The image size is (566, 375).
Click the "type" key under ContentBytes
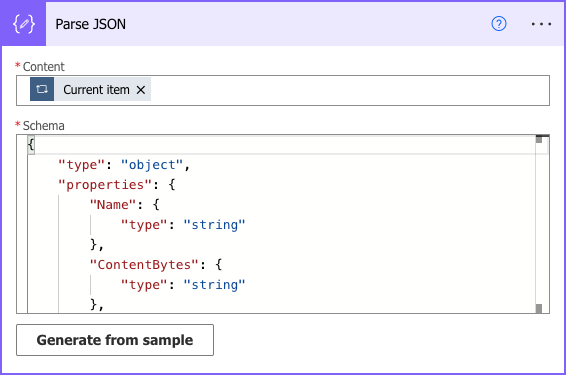[144, 285]
